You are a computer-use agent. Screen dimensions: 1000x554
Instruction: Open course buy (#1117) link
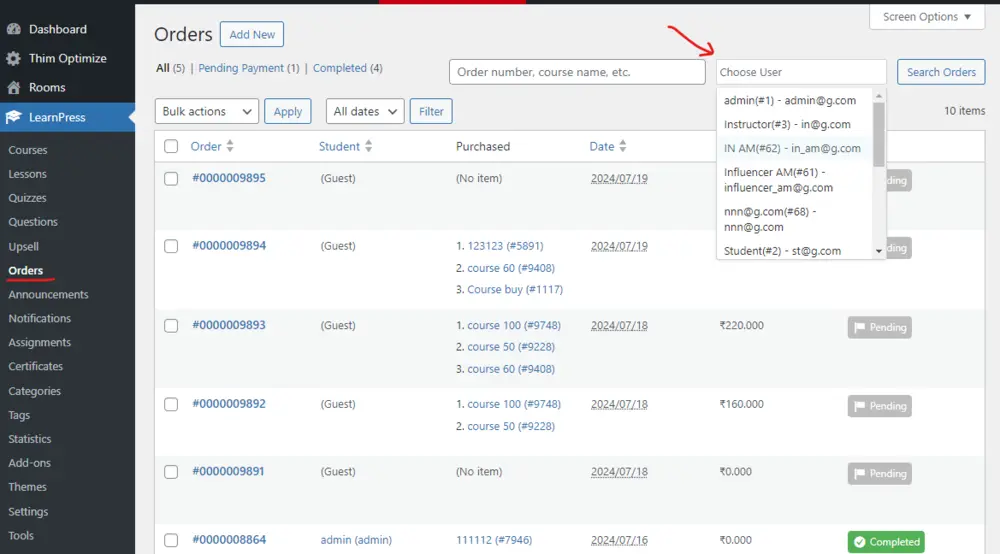[x=515, y=289]
